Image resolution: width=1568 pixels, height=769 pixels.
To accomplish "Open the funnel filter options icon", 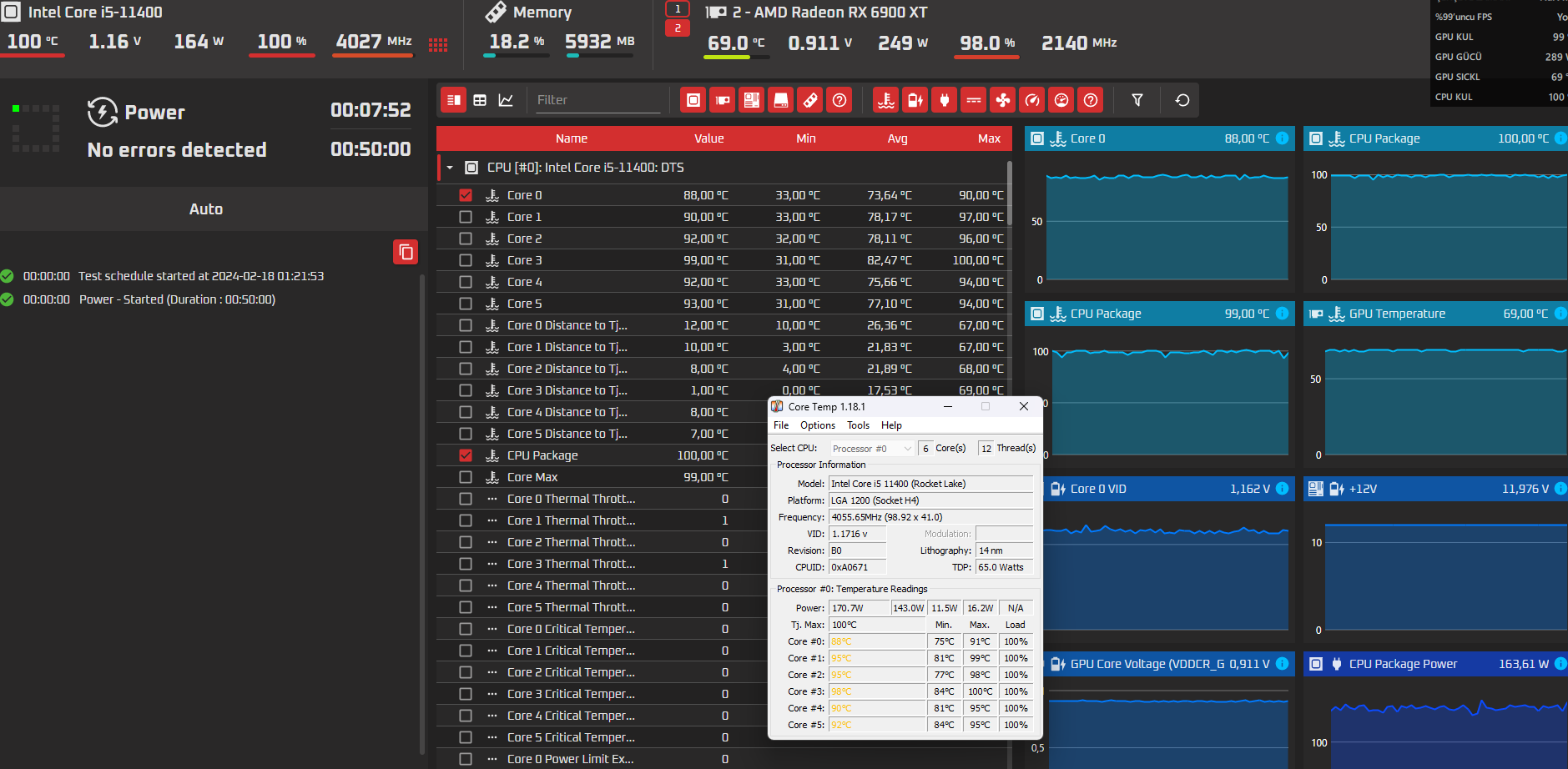I will tap(1137, 100).
